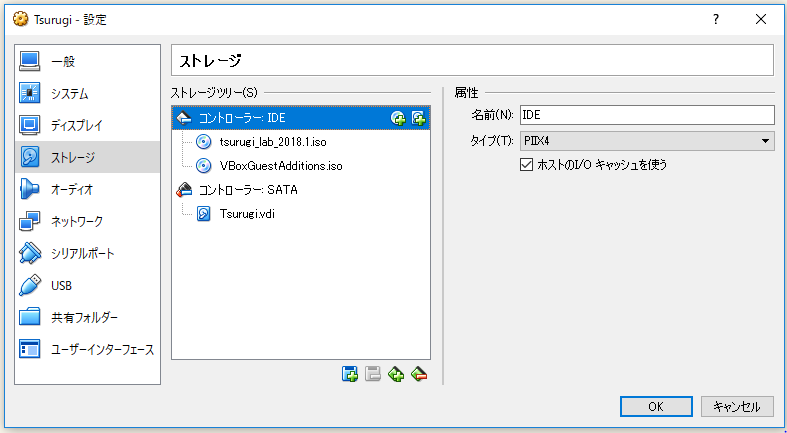The width and height of the screenshot is (787, 433).
Task: Select コントローラー: SATA tree row
Action: point(301,190)
